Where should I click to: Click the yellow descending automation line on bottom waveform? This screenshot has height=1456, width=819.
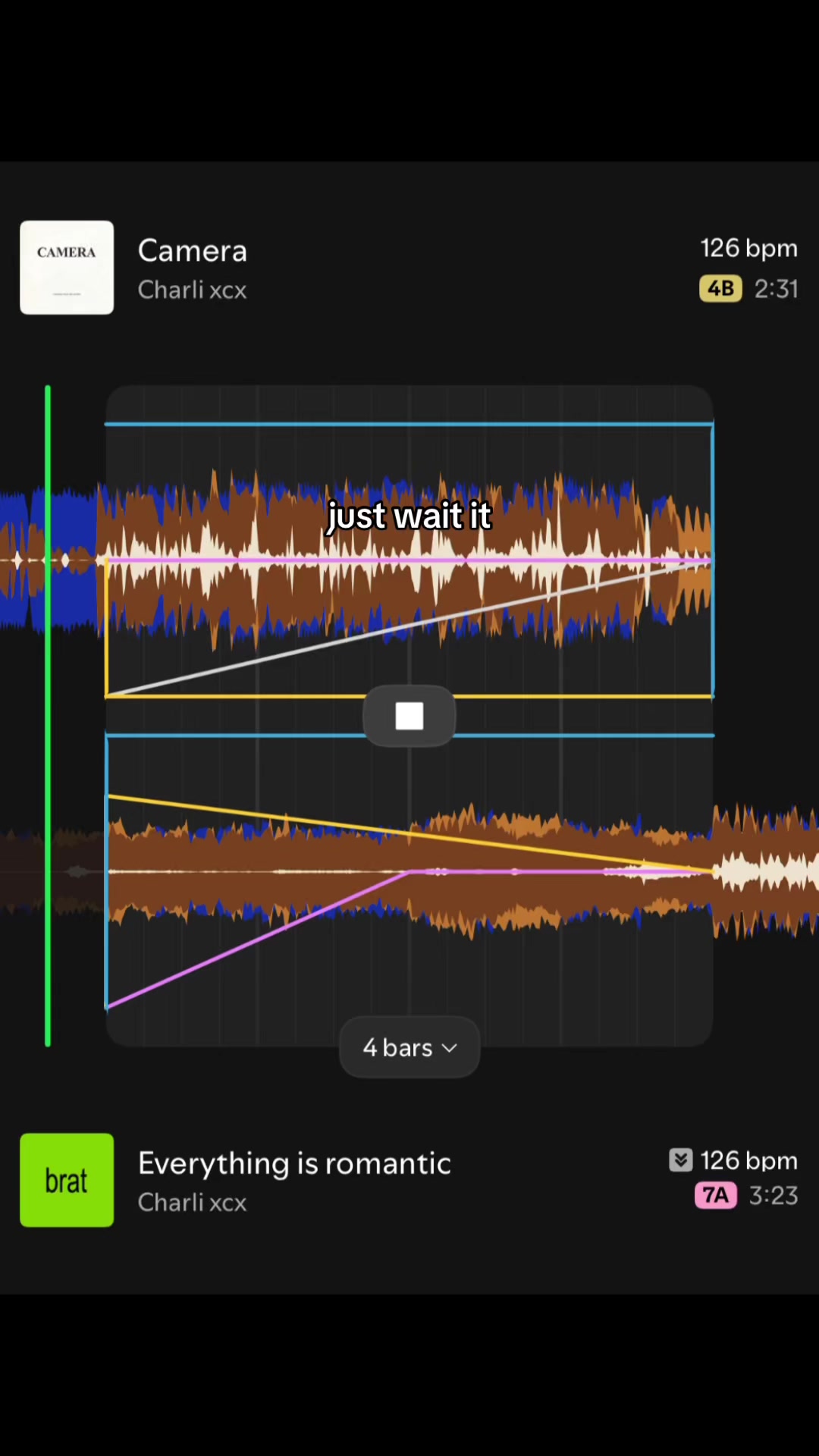409,833
